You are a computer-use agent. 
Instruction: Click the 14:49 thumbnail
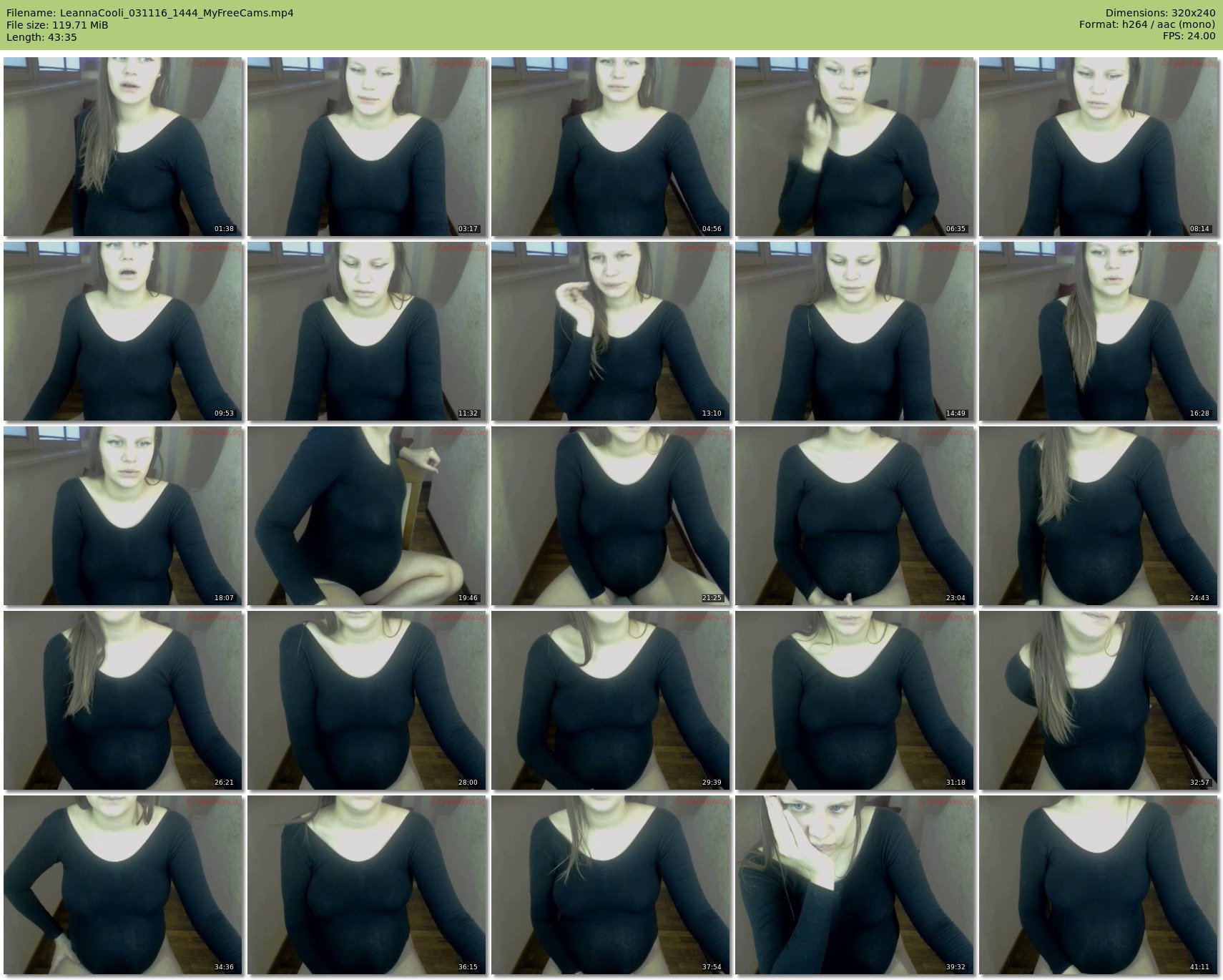coord(855,331)
